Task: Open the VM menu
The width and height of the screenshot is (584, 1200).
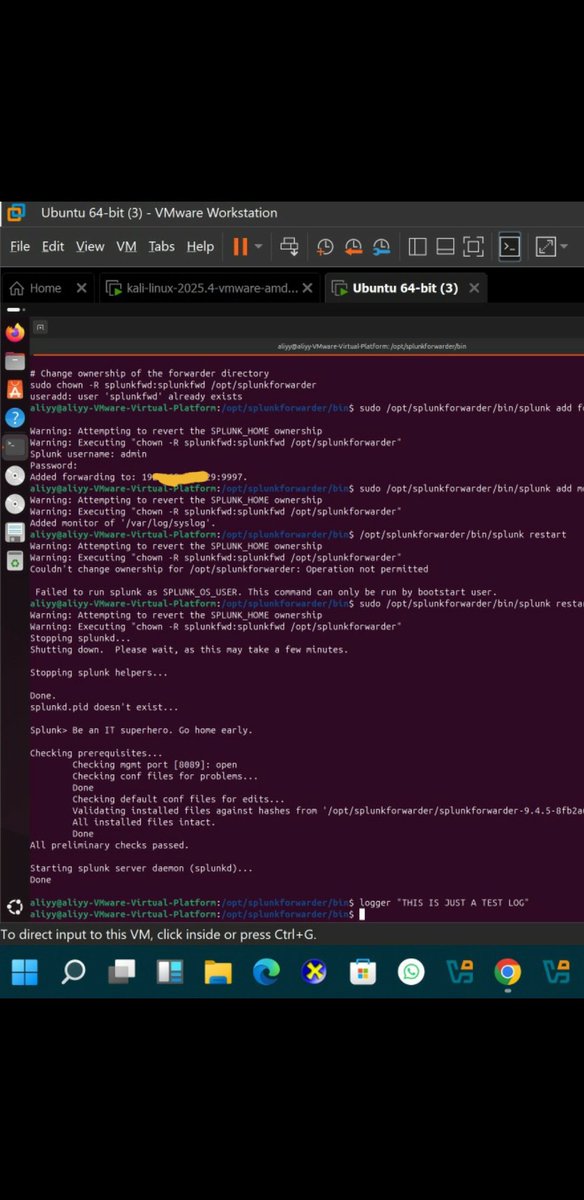Action: tap(126, 246)
